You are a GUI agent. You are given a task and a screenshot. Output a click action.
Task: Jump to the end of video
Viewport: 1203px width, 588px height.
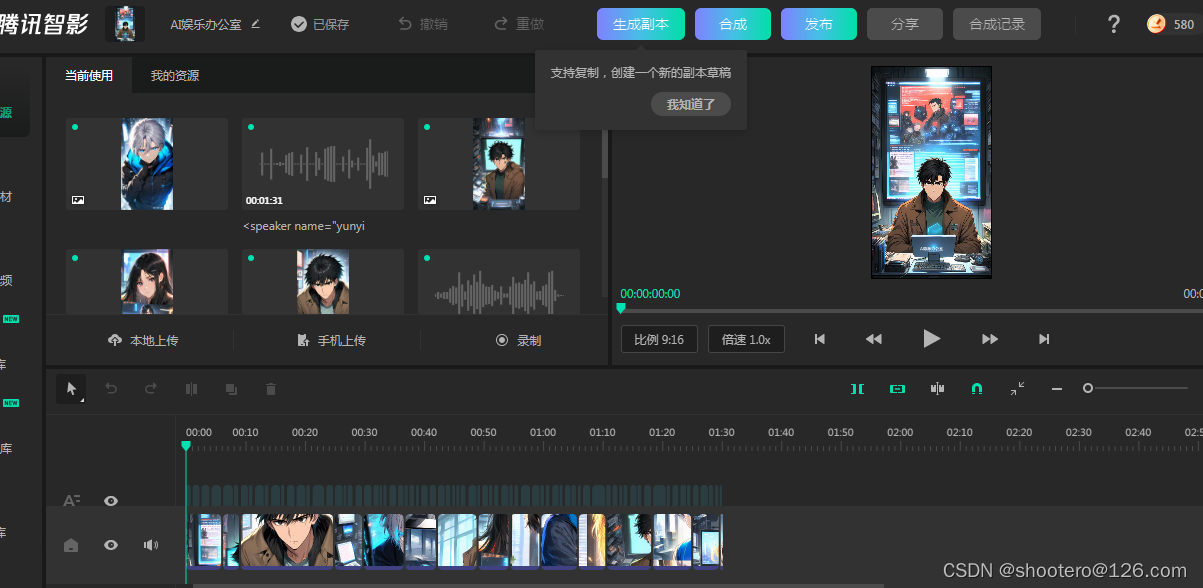point(1044,339)
